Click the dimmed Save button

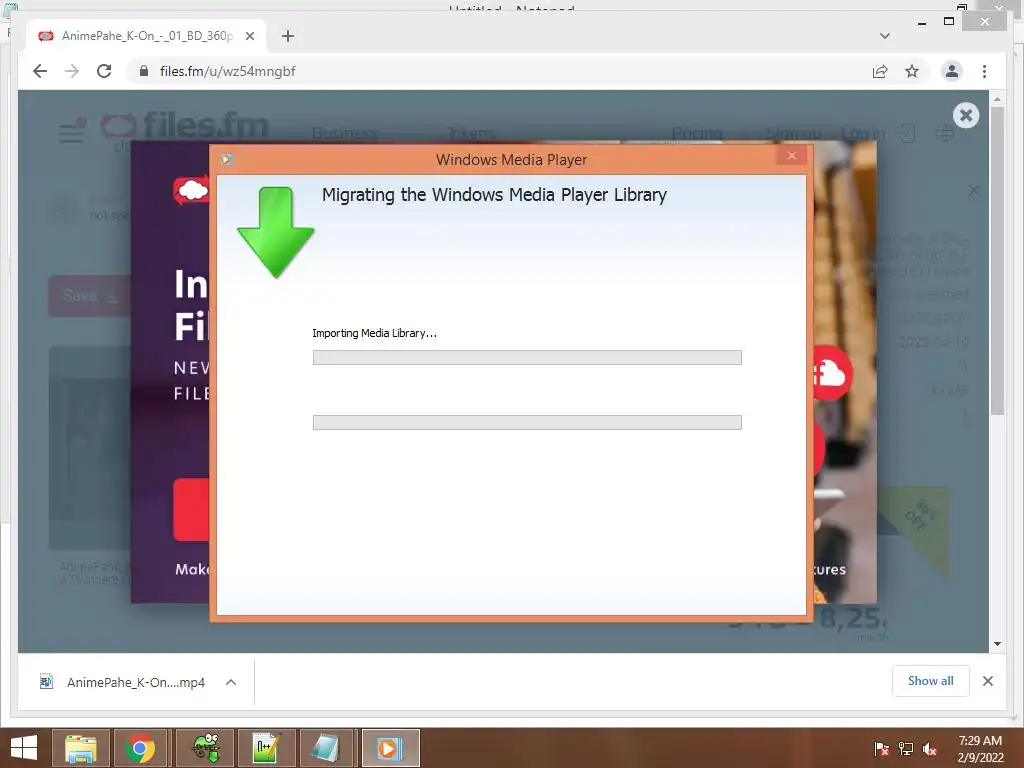point(90,296)
